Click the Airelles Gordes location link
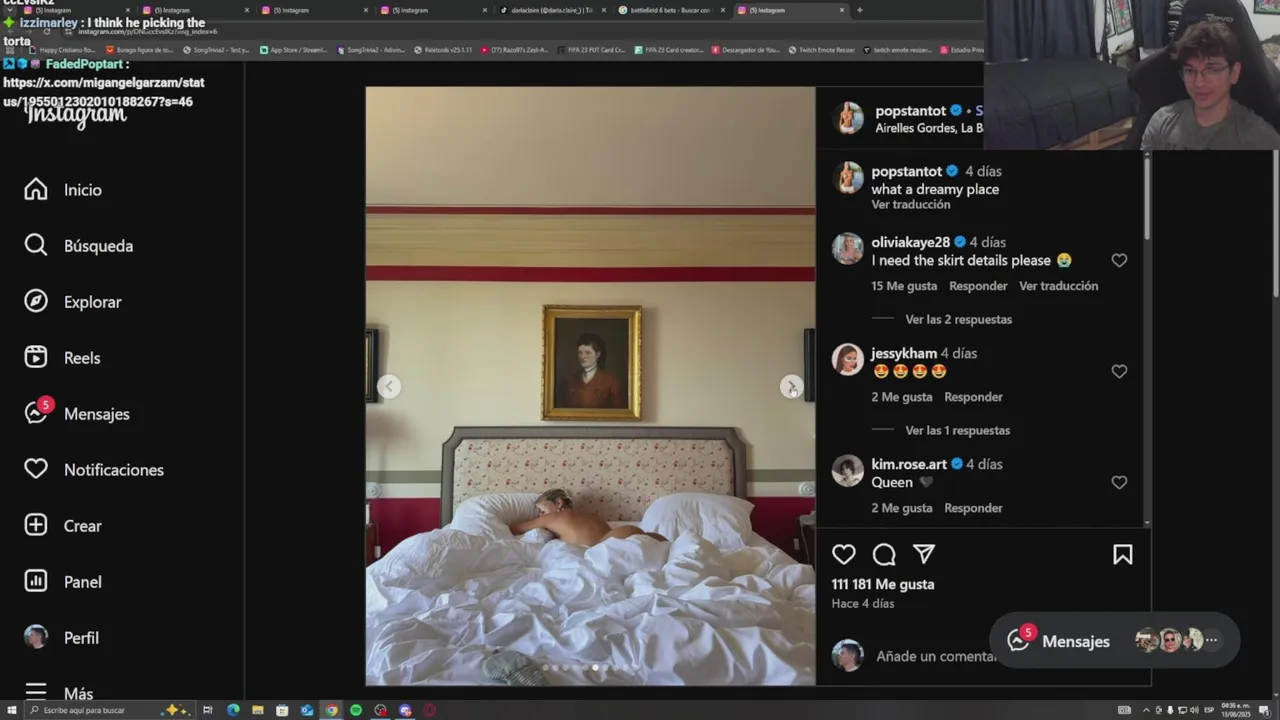 point(929,128)
